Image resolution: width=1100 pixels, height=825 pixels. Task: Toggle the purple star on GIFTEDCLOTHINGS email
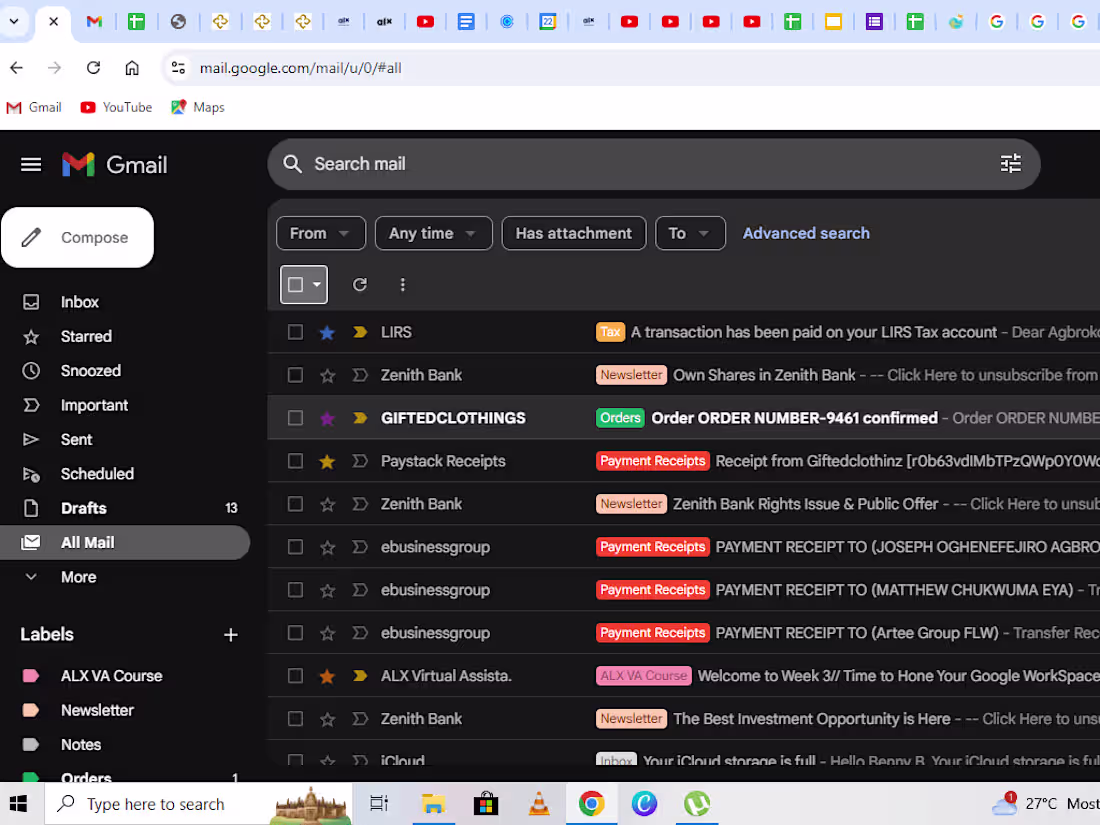tap(327, 419)
